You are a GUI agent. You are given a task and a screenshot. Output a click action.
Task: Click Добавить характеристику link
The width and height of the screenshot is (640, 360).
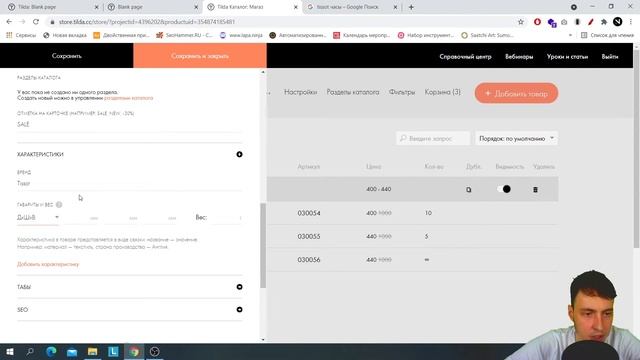[x=48, y=264]
